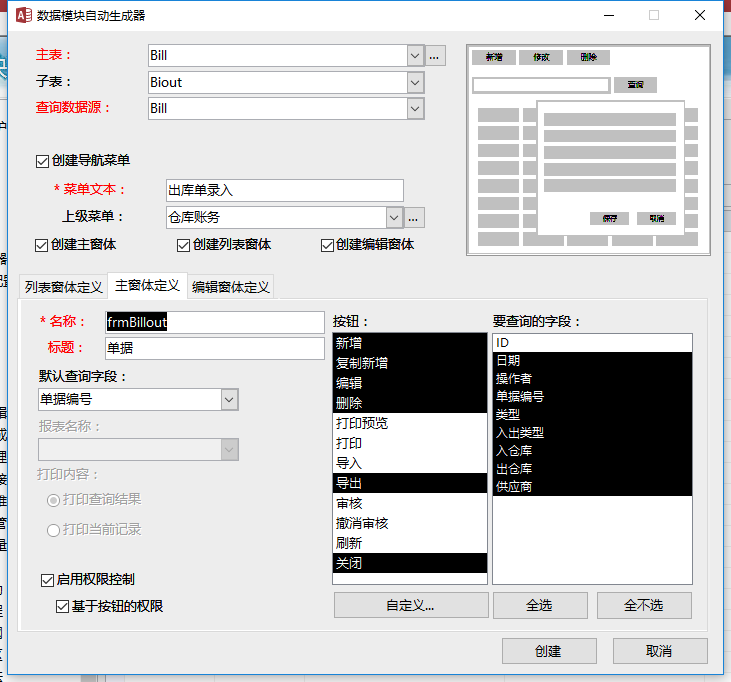Select ID in the 要查询的字段 list

click(x=592, y=343)
